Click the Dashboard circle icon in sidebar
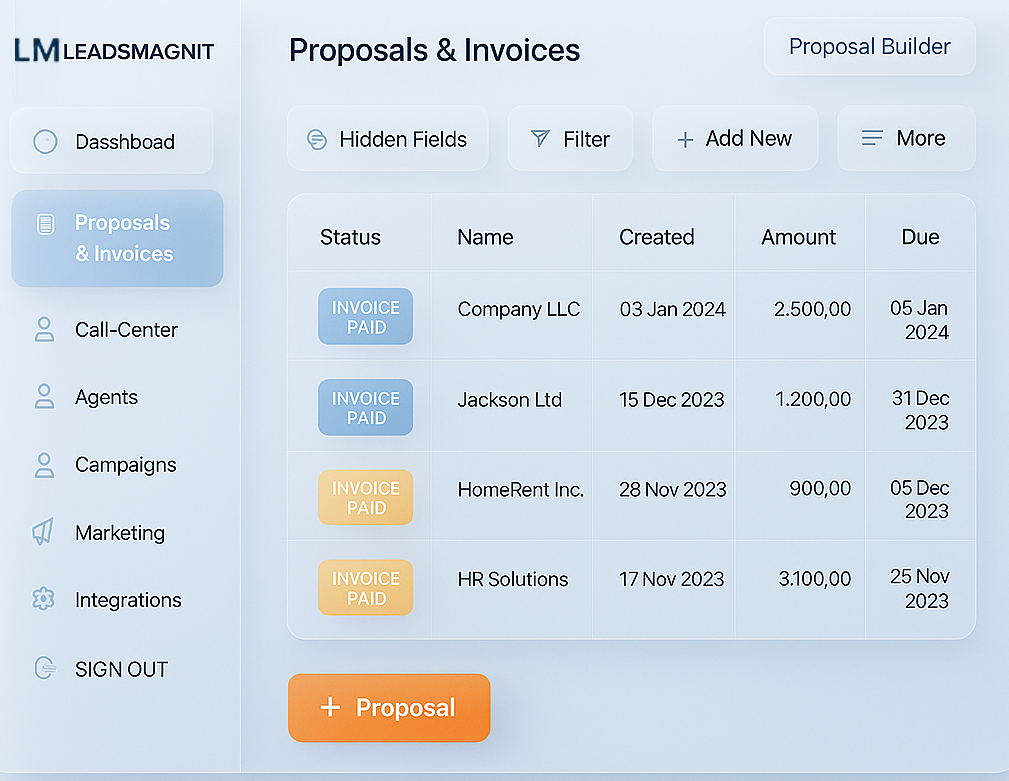Viewport: 1009px width, 781px height. pyautogui.click(x=45, y=142)
